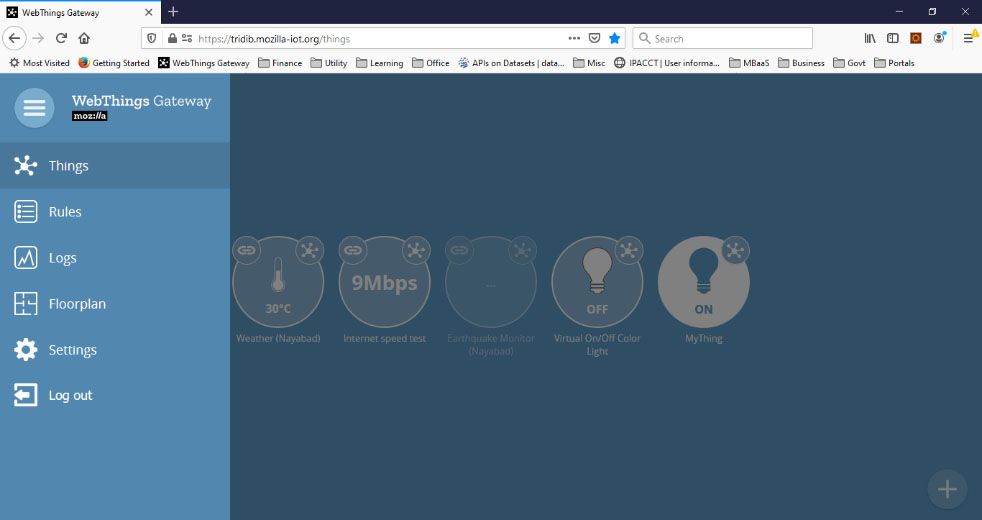Open Getting Started bookmark
The image size is (982, 520).
tap(114, 63)
